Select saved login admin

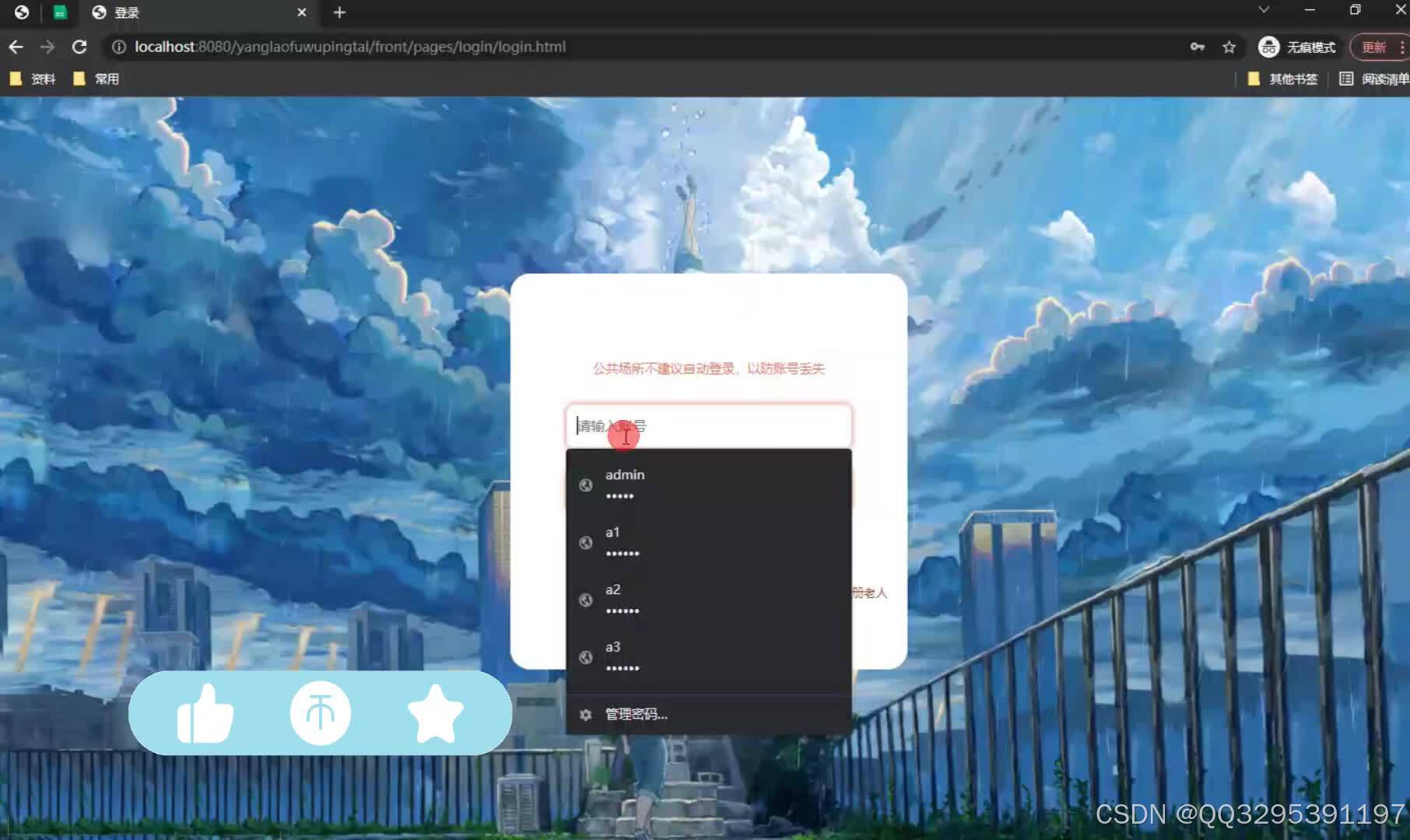click(708, 485)
